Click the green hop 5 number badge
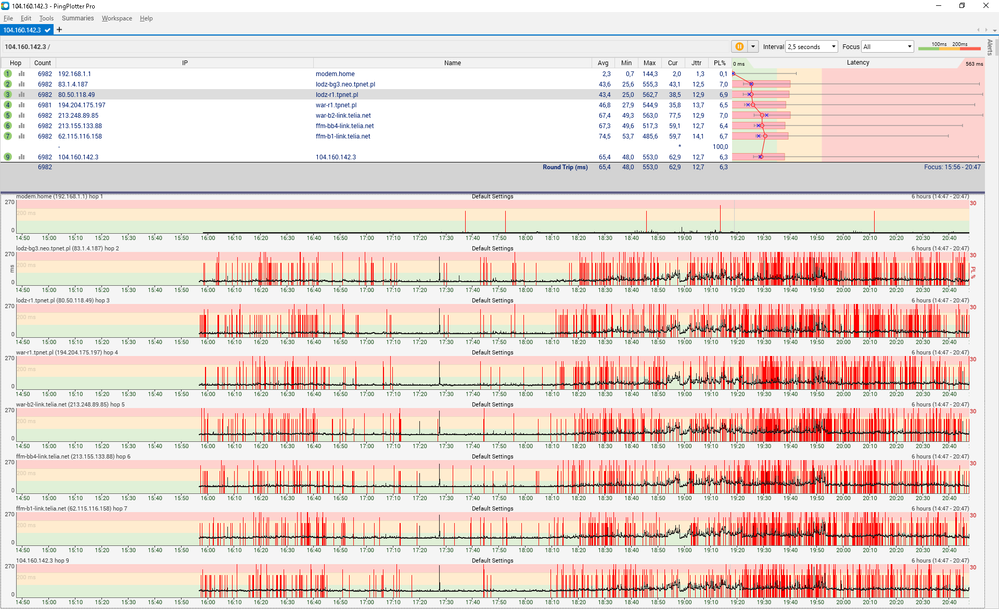 coord(8,115)
